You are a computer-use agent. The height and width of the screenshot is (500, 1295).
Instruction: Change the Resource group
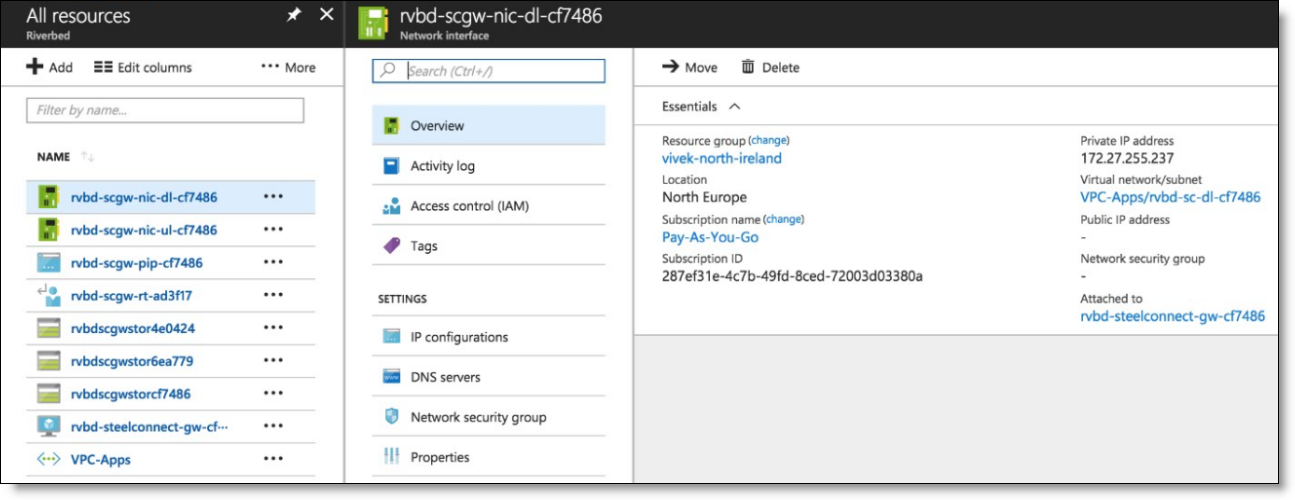(769, 140)
